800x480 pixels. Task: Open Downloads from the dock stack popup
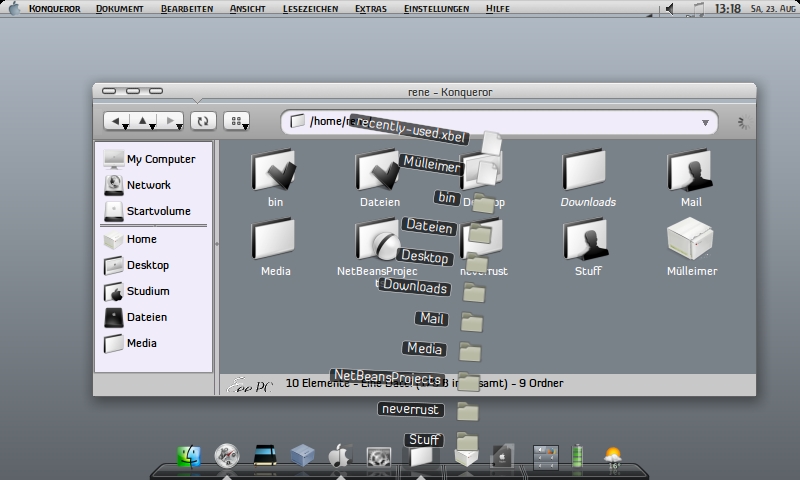click(x=415, y=286)
